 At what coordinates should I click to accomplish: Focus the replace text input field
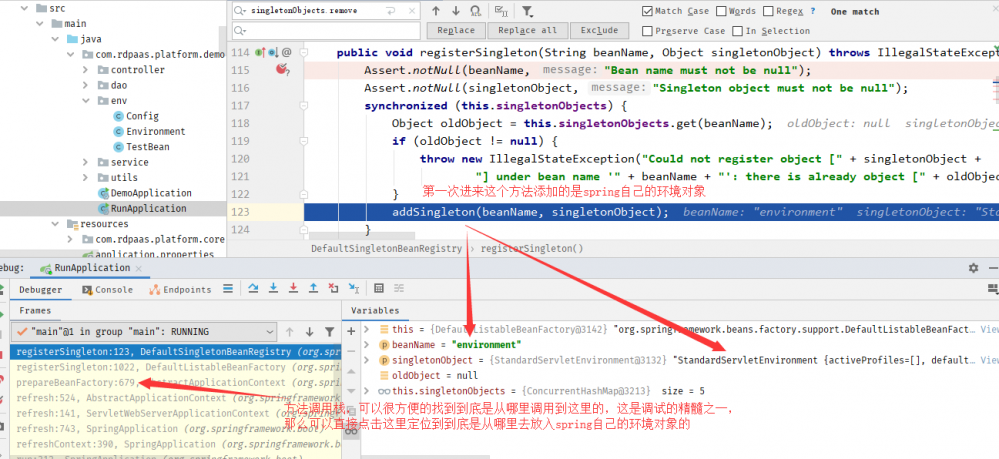pyautogui.click(x=326, y=31)
